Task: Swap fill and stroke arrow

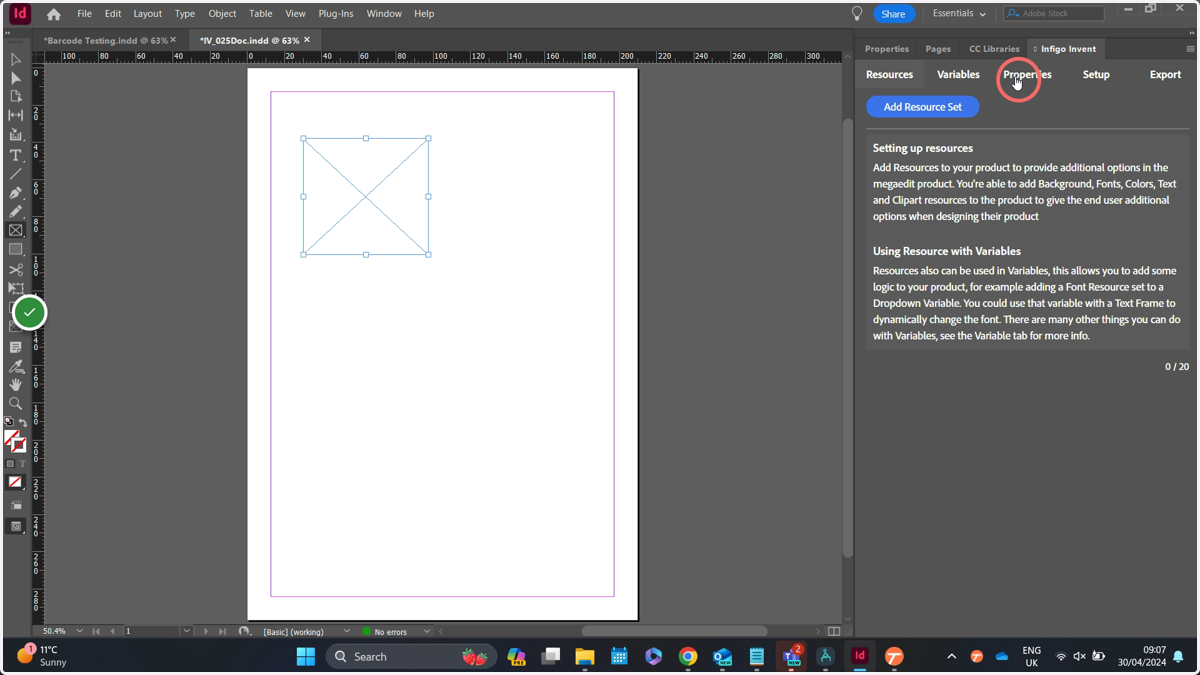Action: [22, 424]
